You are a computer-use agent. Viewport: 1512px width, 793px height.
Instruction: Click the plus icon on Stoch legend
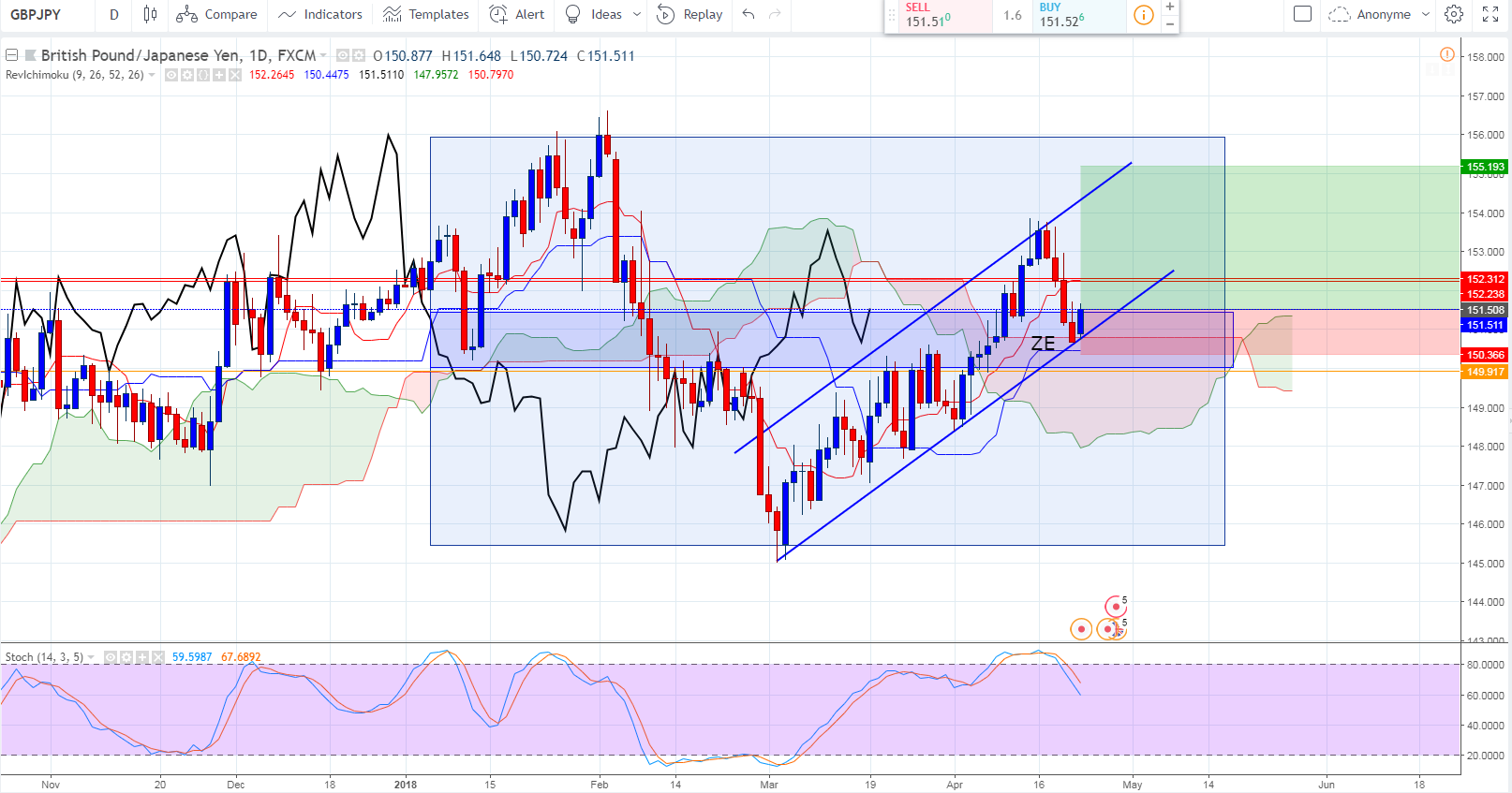tap(142, 657)
